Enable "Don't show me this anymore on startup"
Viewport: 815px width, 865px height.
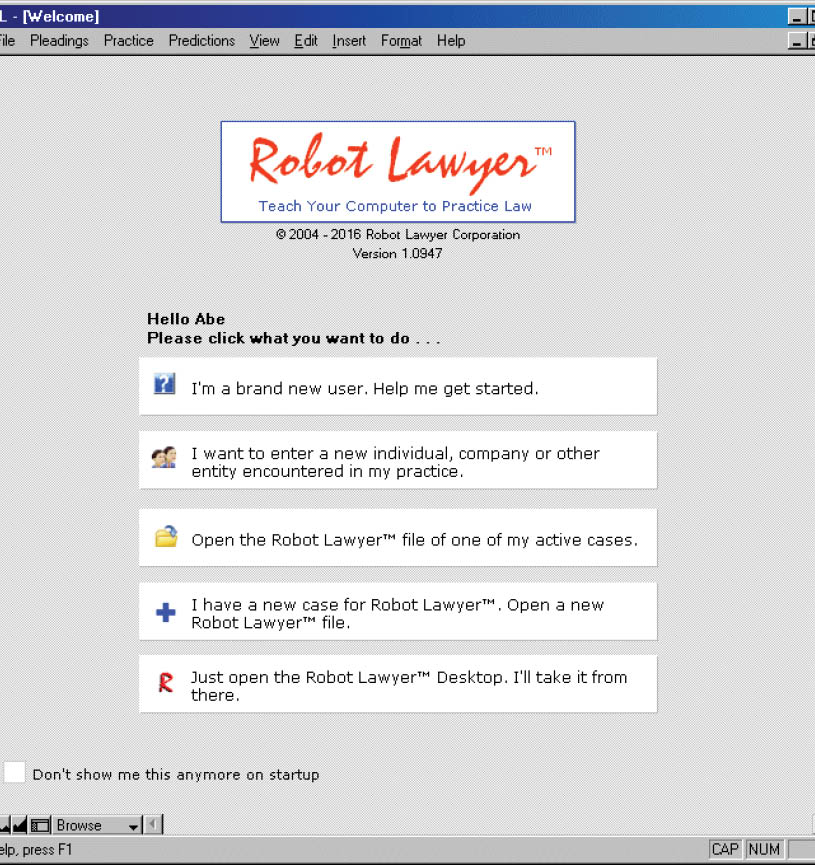[14, 773]
